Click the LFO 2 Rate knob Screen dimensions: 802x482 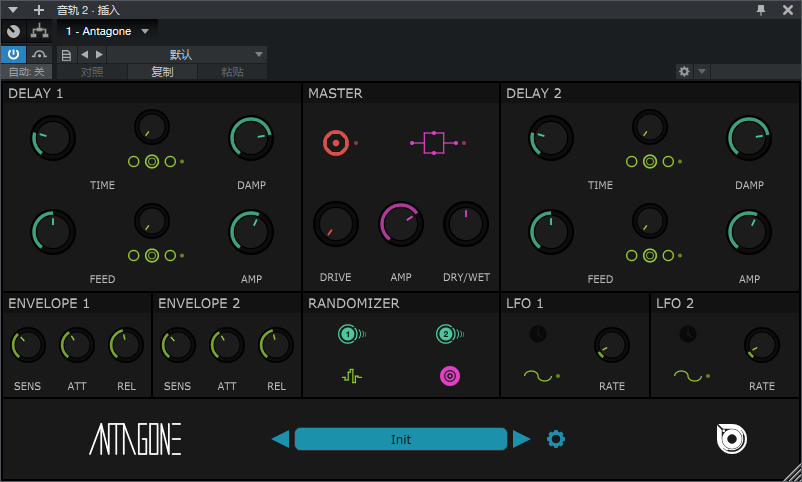[762, 345]
